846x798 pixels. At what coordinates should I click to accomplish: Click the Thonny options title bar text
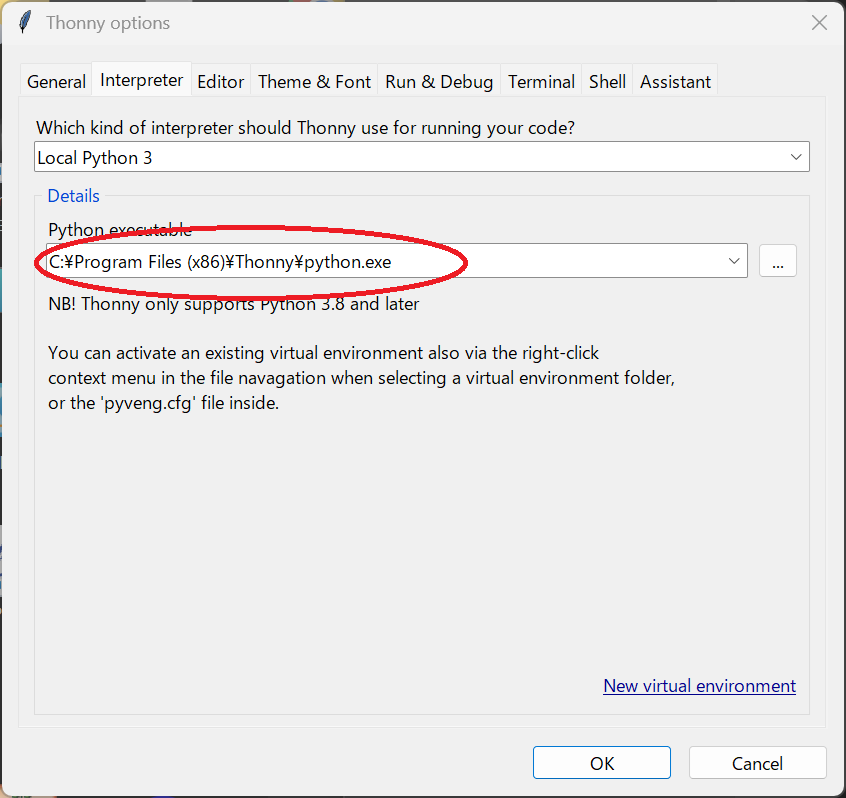tap(108, 23)
